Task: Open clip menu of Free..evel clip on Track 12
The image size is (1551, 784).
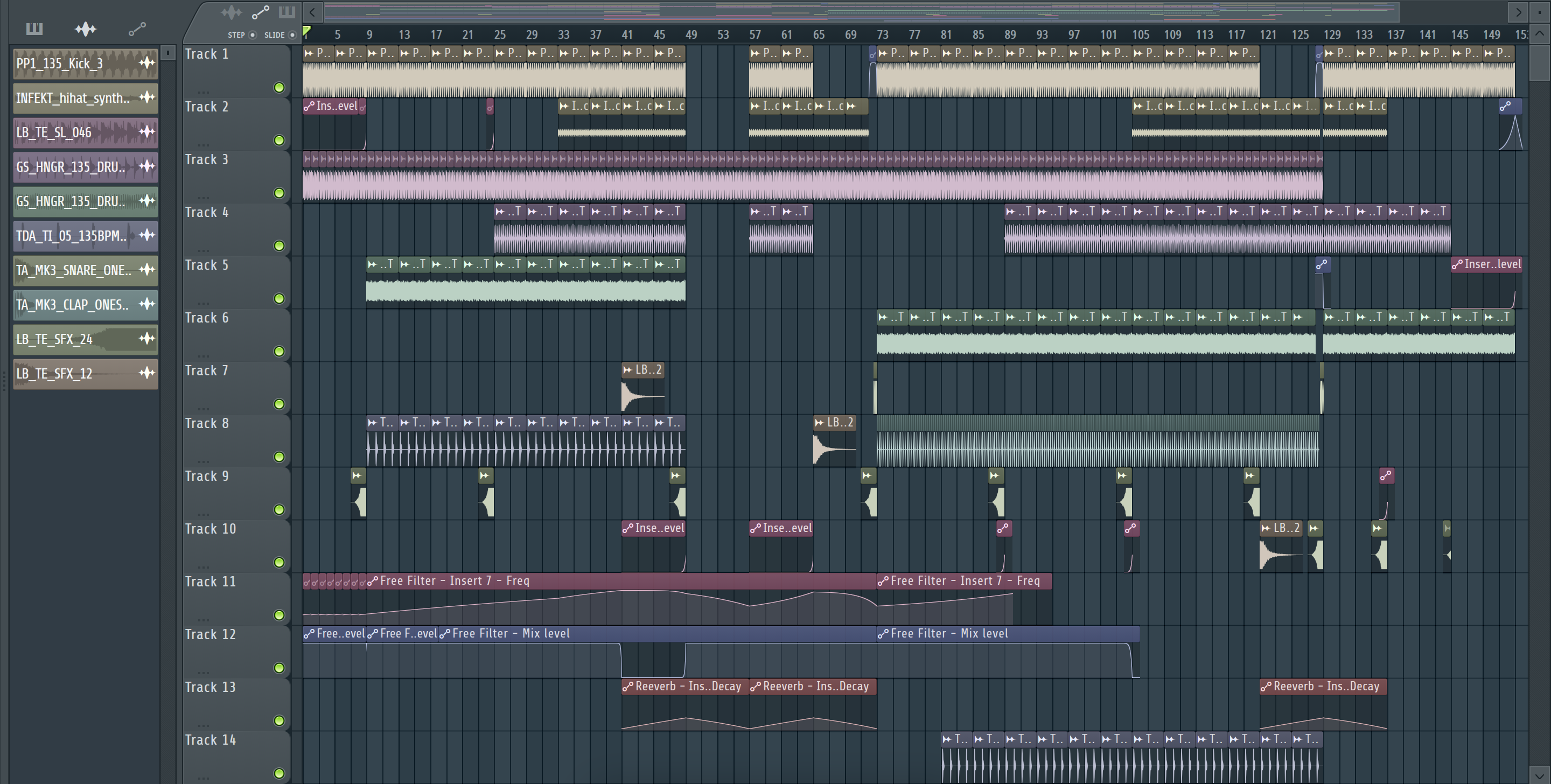Action: click(x=309, y=633)
